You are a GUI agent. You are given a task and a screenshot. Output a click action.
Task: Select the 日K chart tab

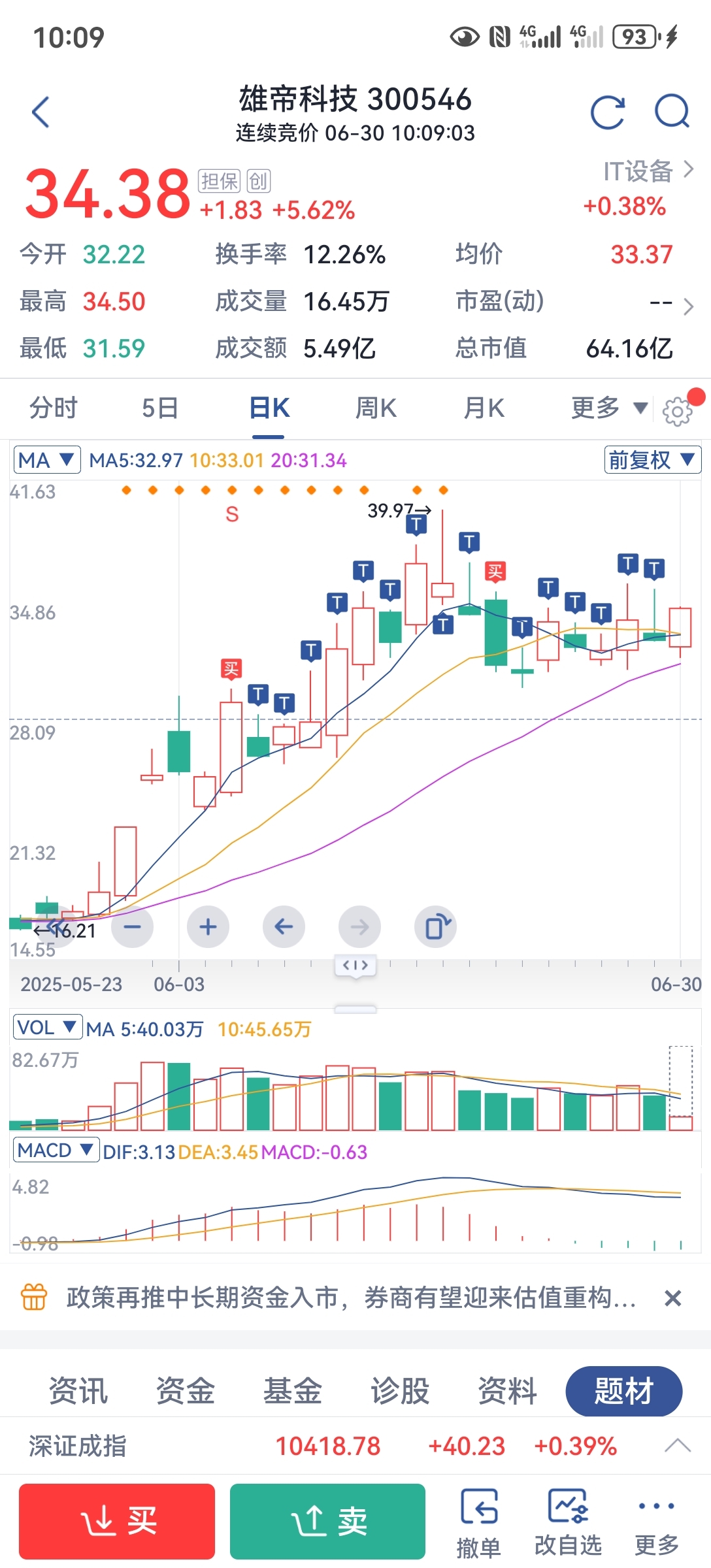pos(269,408)
